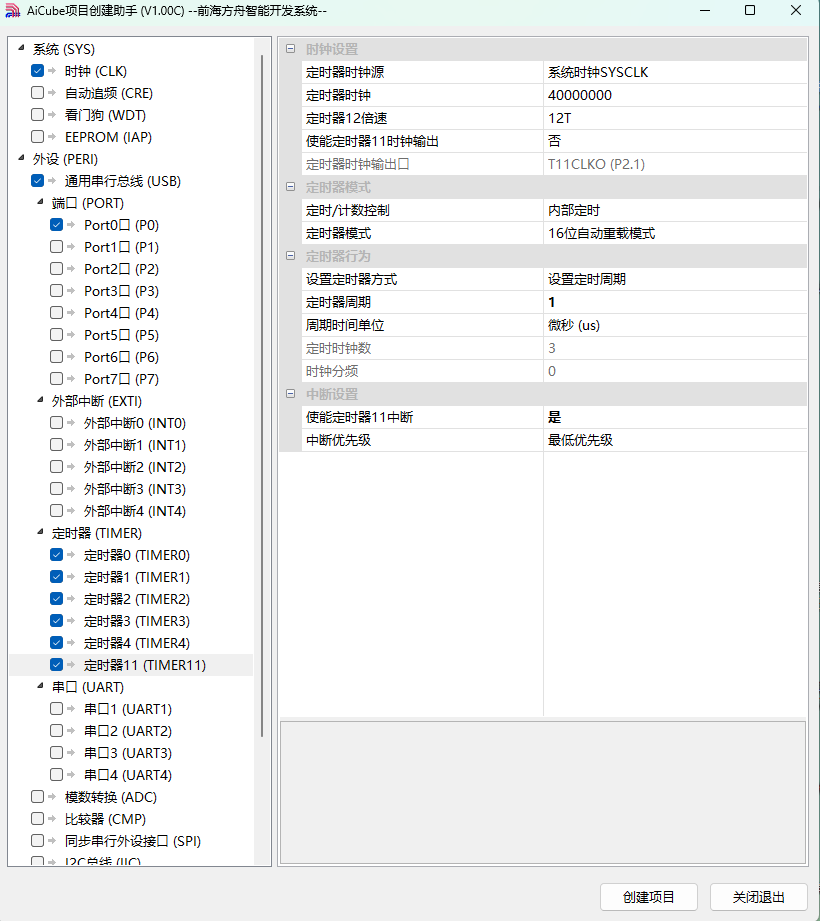Change the 定时/计数控制 value 内部定时
The width and height of the screenshot is (820, 921).
[676, 210]
